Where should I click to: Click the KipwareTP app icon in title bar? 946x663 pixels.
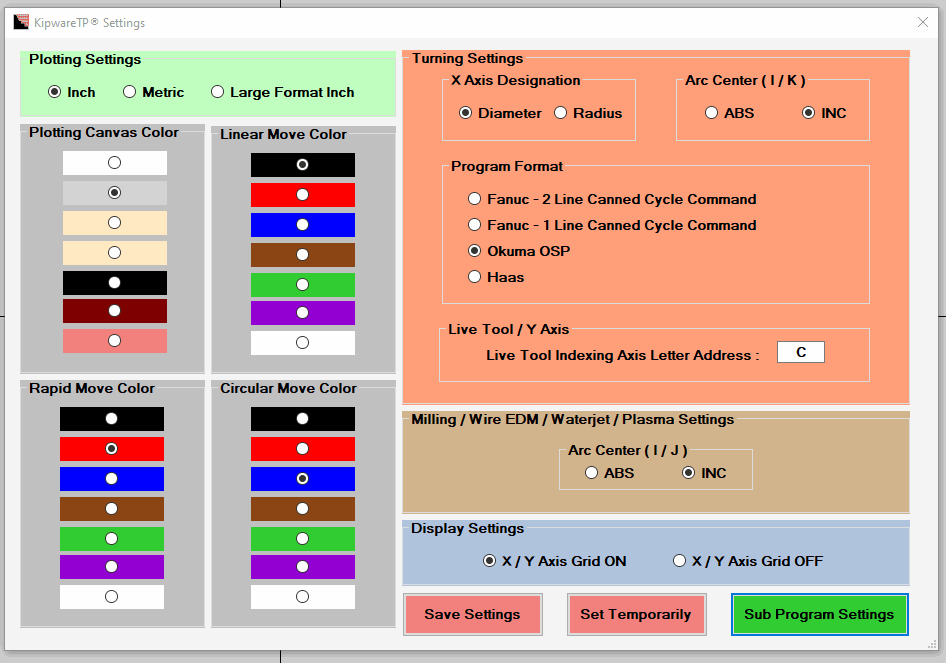coord(21,22)
